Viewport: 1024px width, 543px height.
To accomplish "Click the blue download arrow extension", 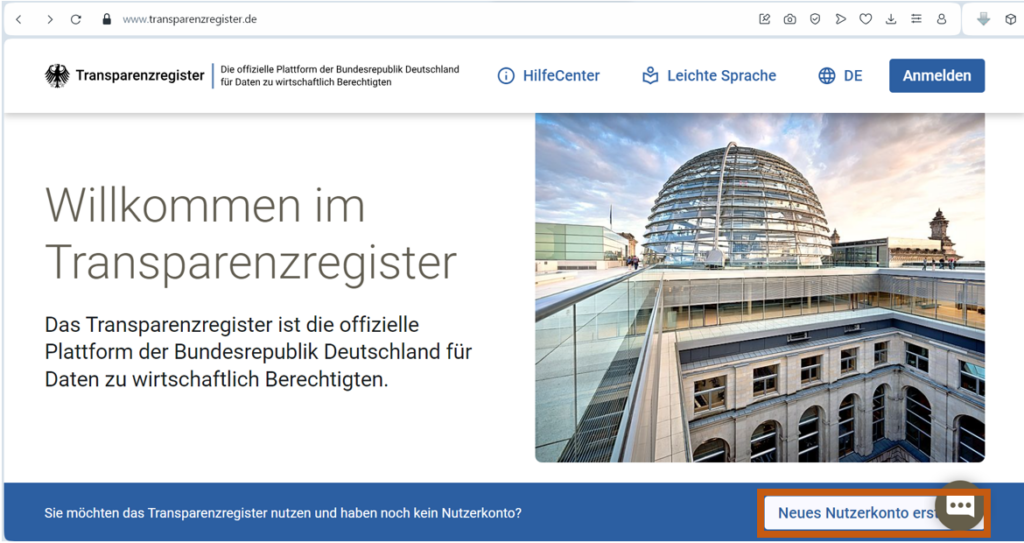I will click(x=984, y=19).
